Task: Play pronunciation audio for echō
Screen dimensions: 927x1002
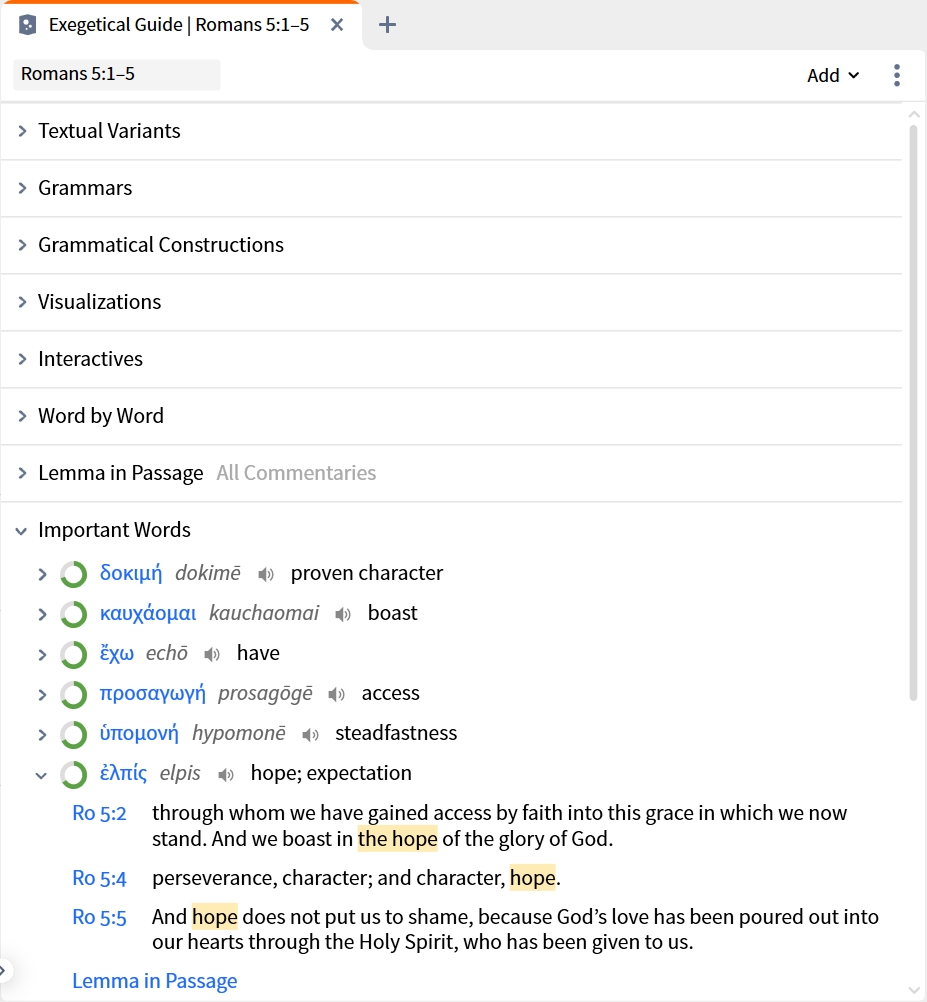Action: point(212,654)
